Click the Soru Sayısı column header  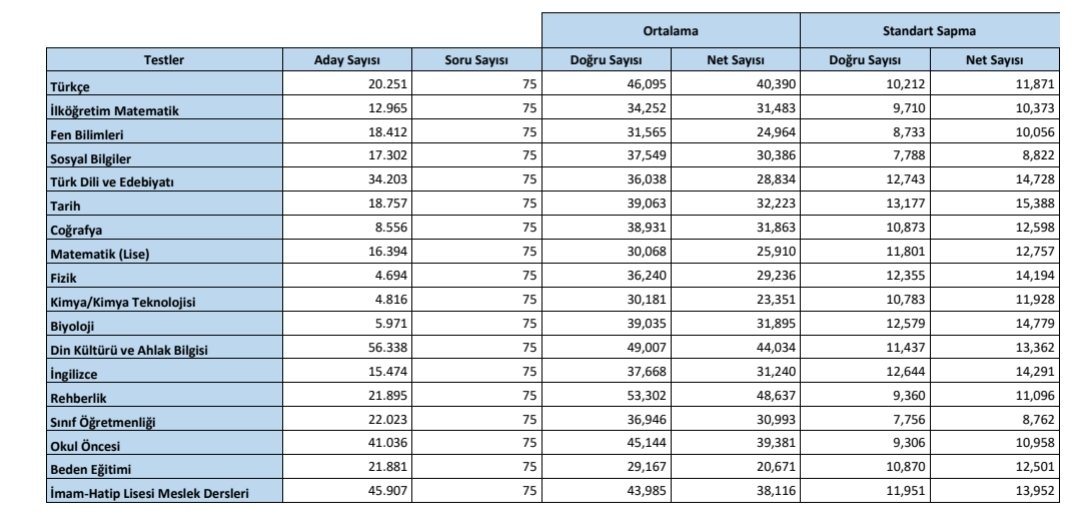pos(477,61)
